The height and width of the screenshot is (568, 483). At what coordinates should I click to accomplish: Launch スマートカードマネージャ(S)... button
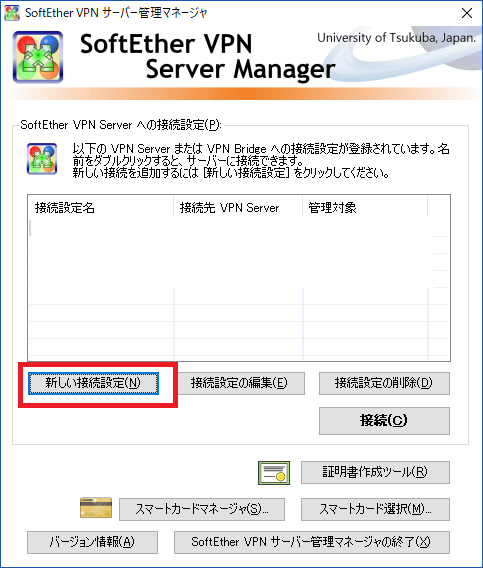click(x=202, y=509)
